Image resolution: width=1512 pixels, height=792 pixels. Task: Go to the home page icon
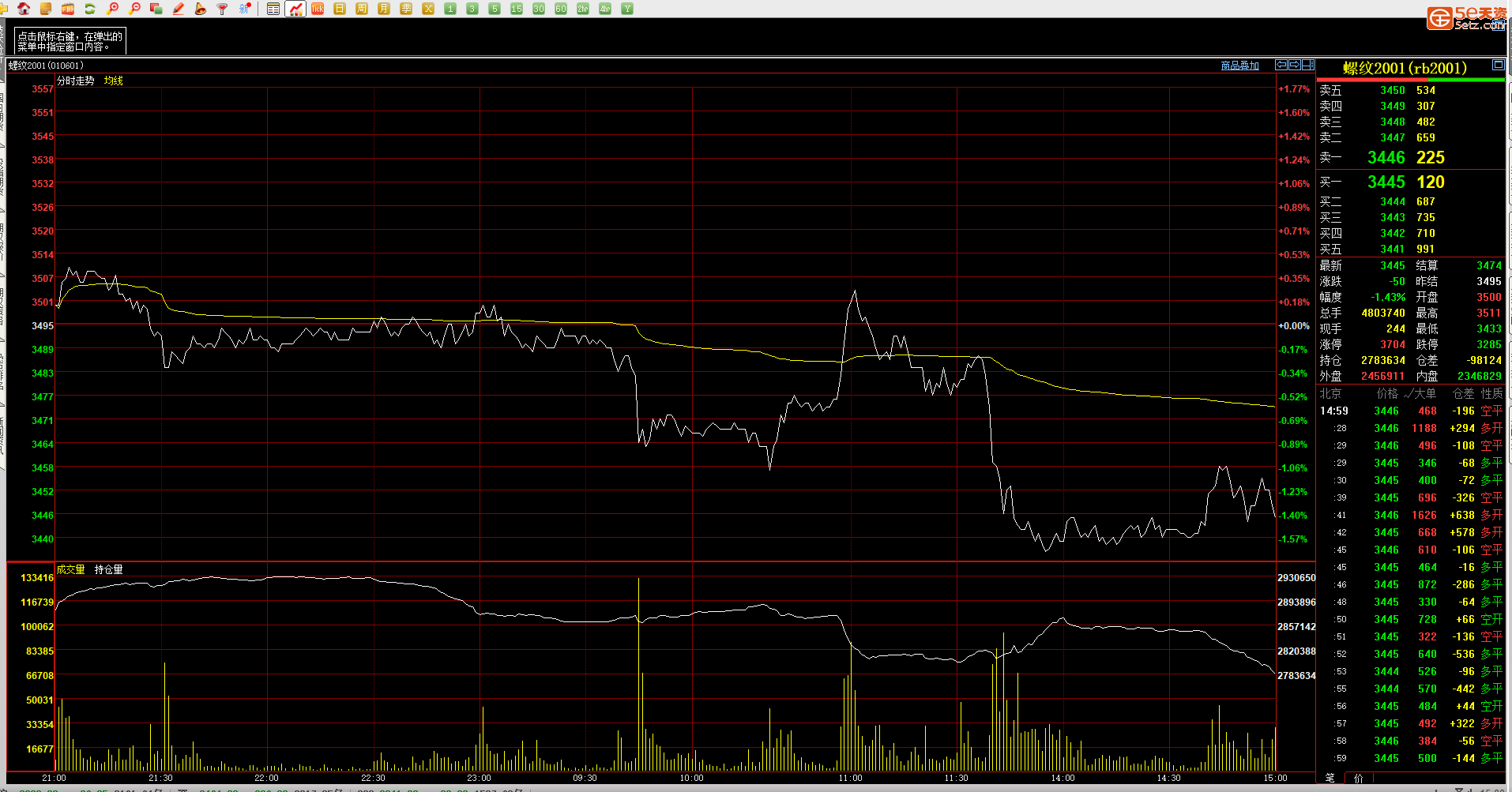click(x=24, y=9)
